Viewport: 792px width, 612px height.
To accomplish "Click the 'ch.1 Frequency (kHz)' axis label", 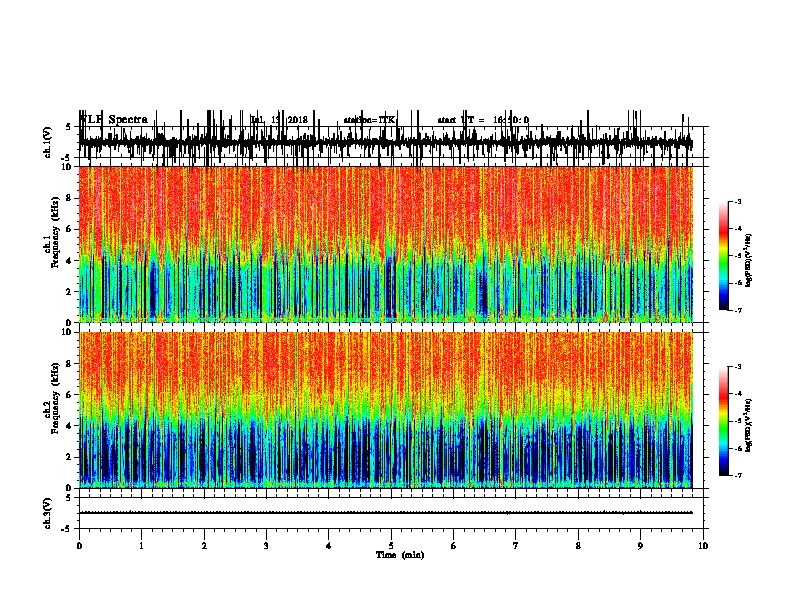I will [51, 233].
